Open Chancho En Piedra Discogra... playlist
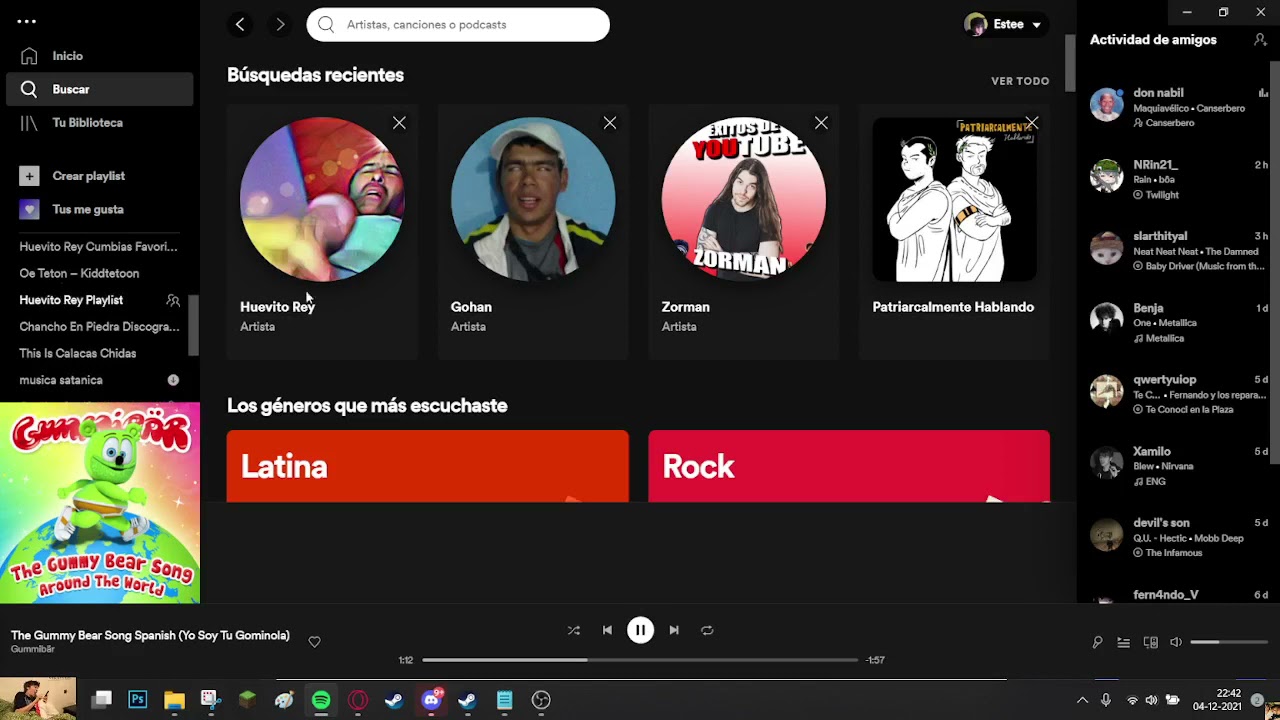Screen dimensions: 1280x720 (99, 326)
